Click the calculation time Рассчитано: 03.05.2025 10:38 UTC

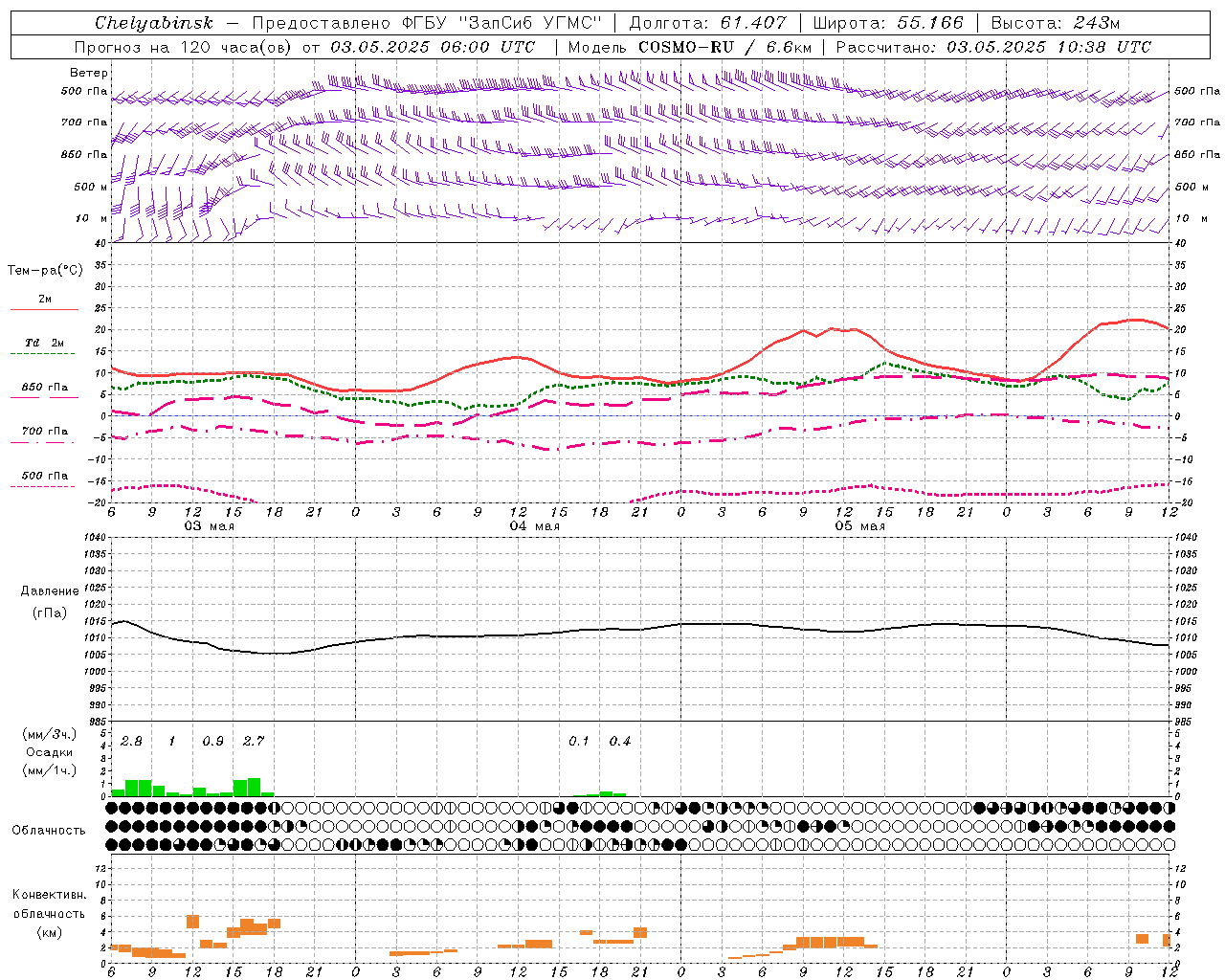pos(993,47)
